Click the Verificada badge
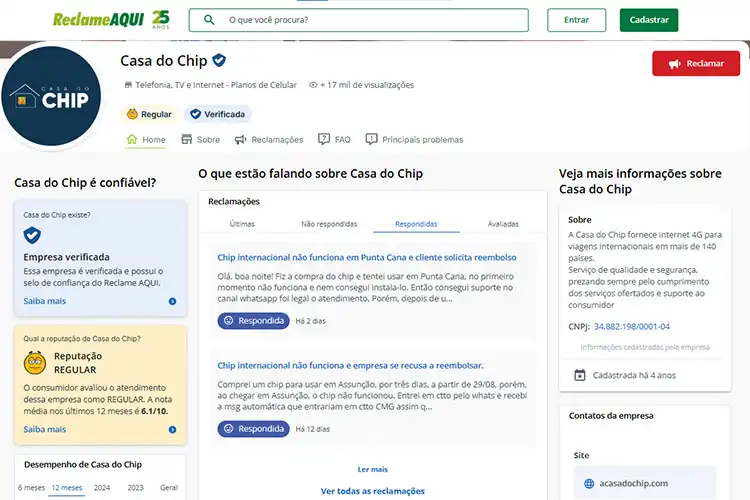The height and width of the screenshot is (500, 750). pyautogui.click(x=218, y=114)
